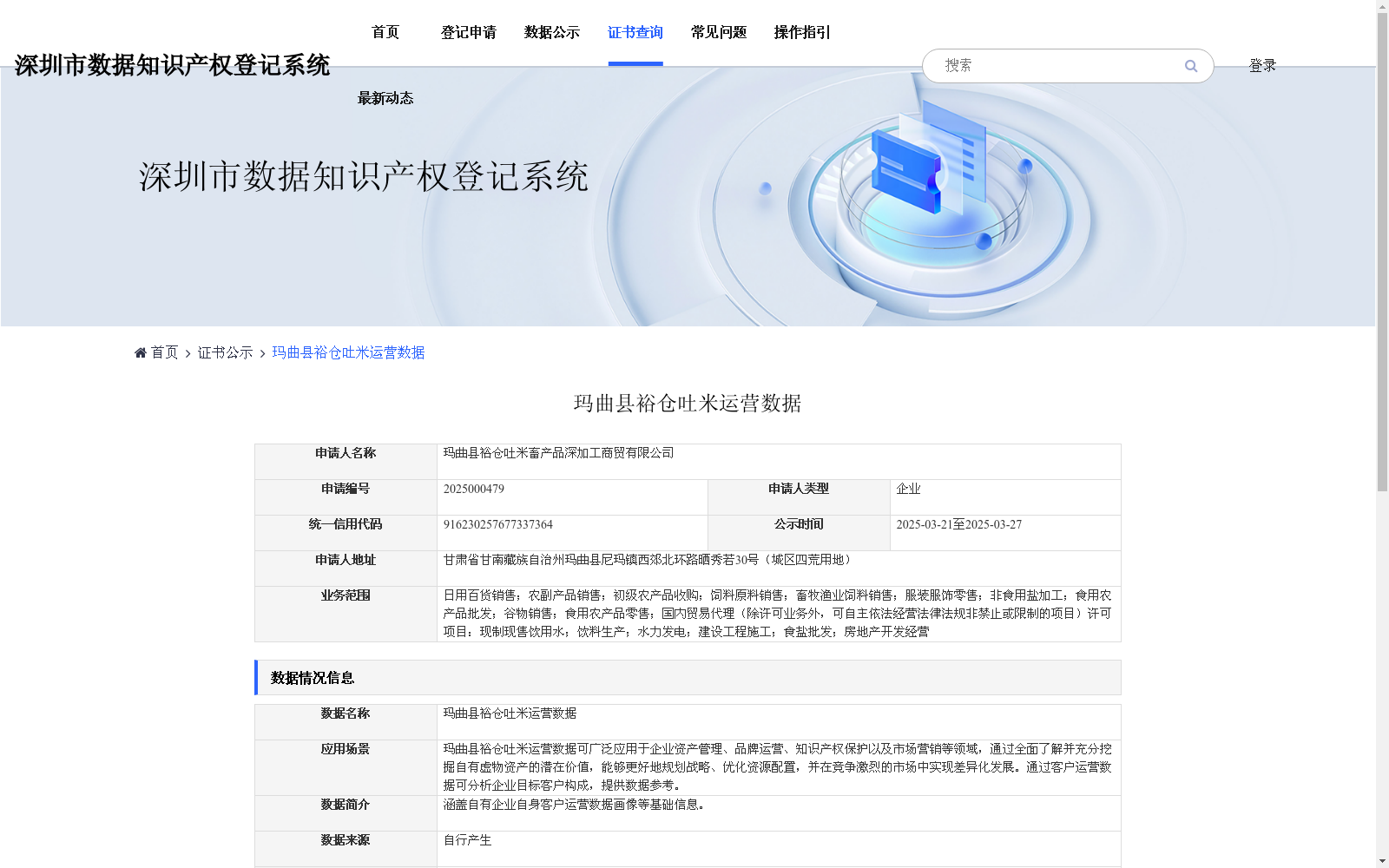Click the 数据来源 label cell
The width and height of the screenshot is (1389, 868).
(x=346, y=849)
